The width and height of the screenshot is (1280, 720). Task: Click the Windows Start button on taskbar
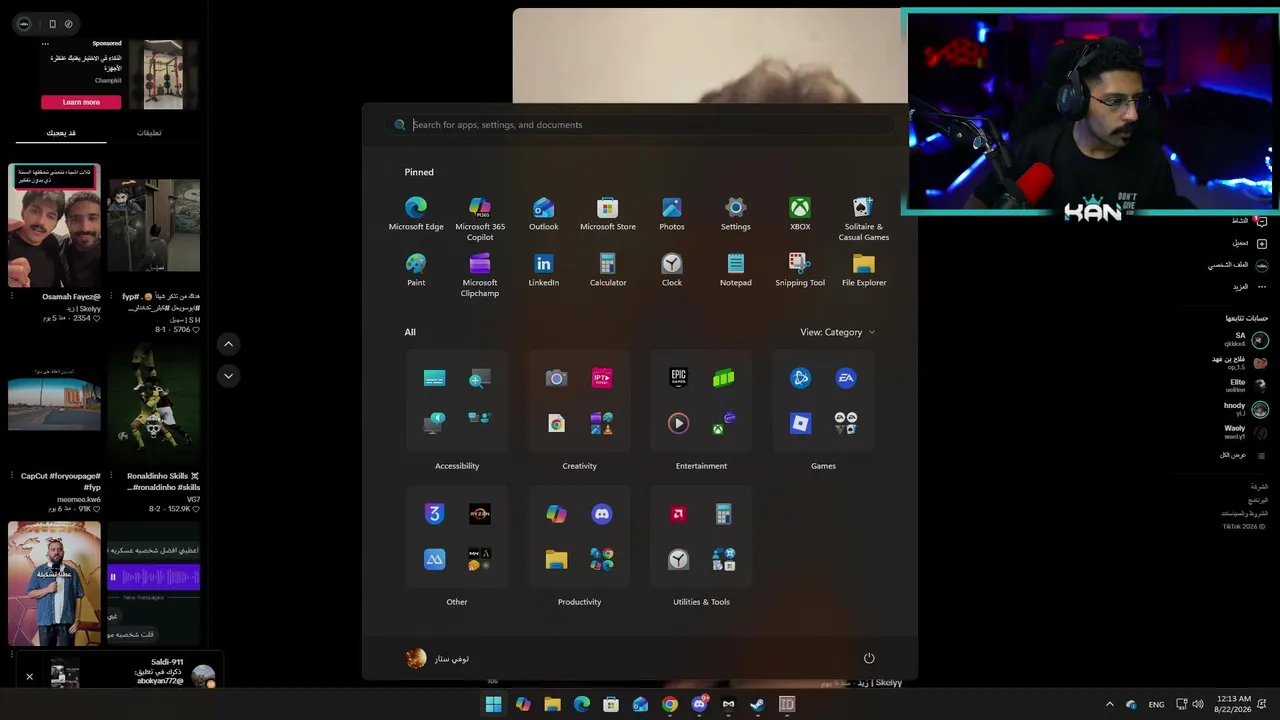pyautogui.click(x=493, y=704)
